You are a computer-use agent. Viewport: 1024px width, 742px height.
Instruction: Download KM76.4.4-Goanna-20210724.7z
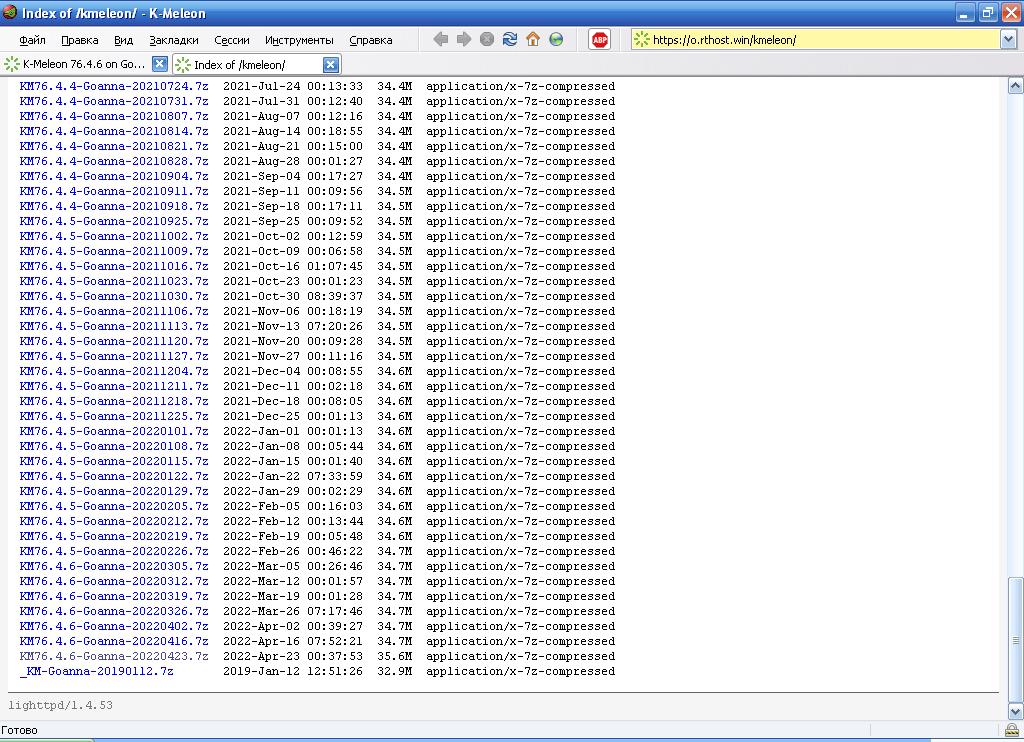coord(114,86)
